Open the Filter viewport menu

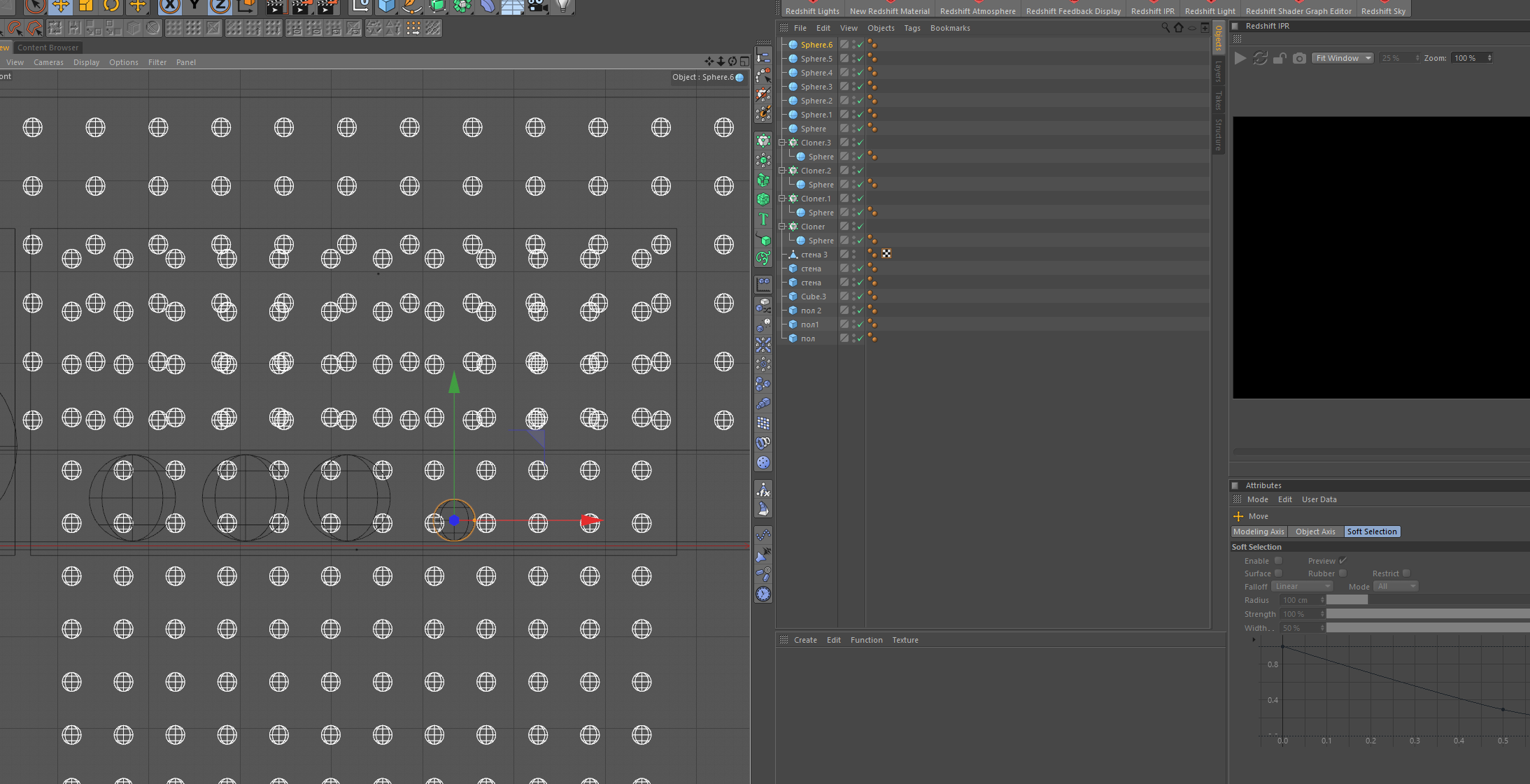(157, 62)
